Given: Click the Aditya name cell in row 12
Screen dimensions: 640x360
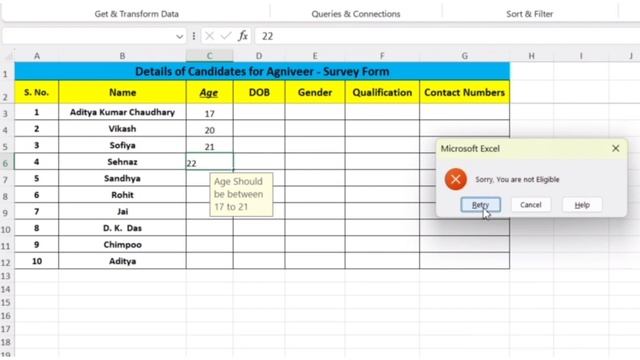Looking at the screenshot, I should pos(122,261).
